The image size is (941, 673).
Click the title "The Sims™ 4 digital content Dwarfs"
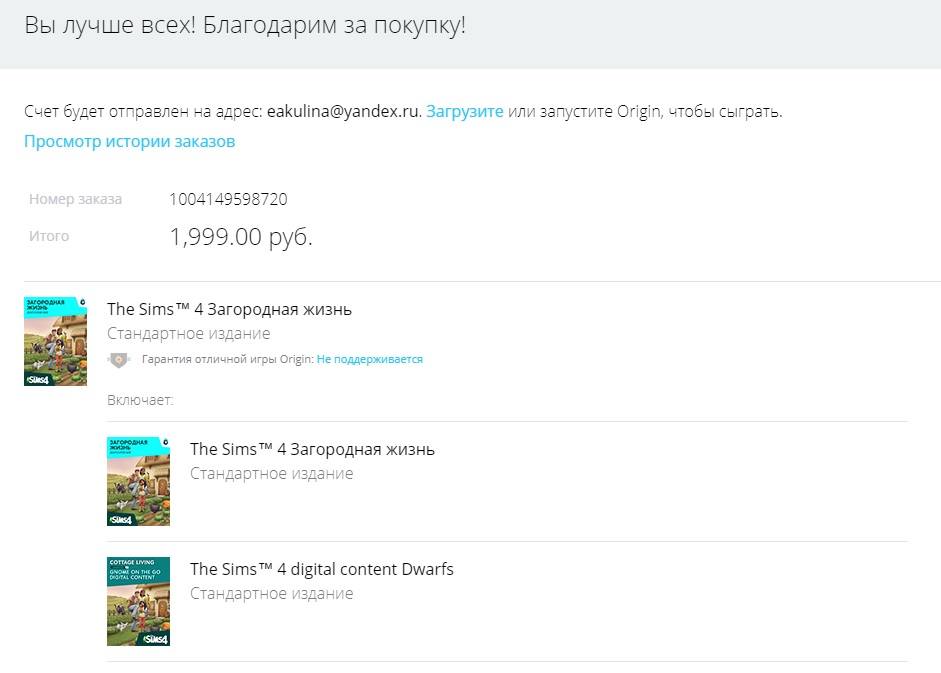322,569
